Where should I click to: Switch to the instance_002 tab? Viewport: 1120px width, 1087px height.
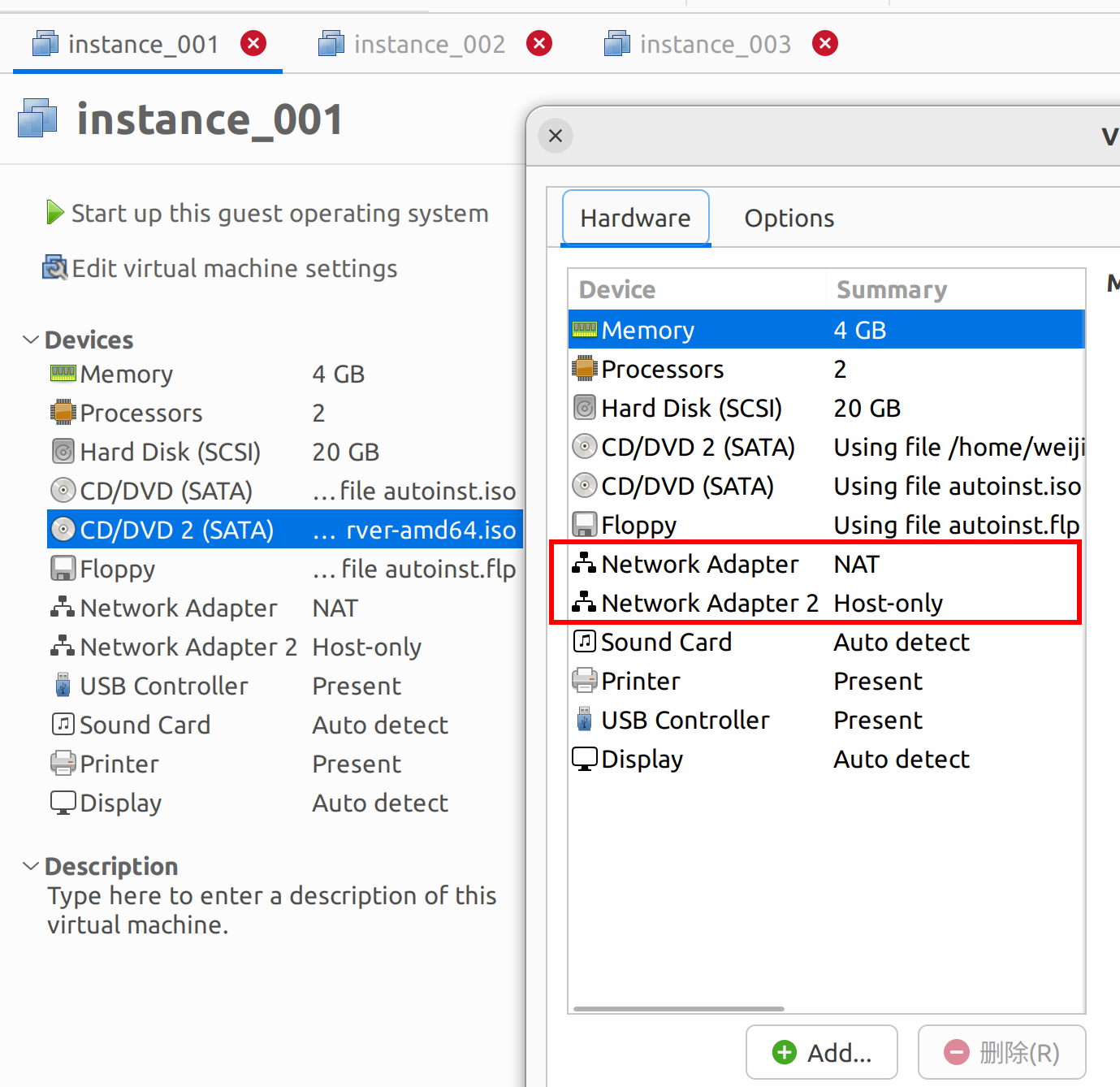429,44
